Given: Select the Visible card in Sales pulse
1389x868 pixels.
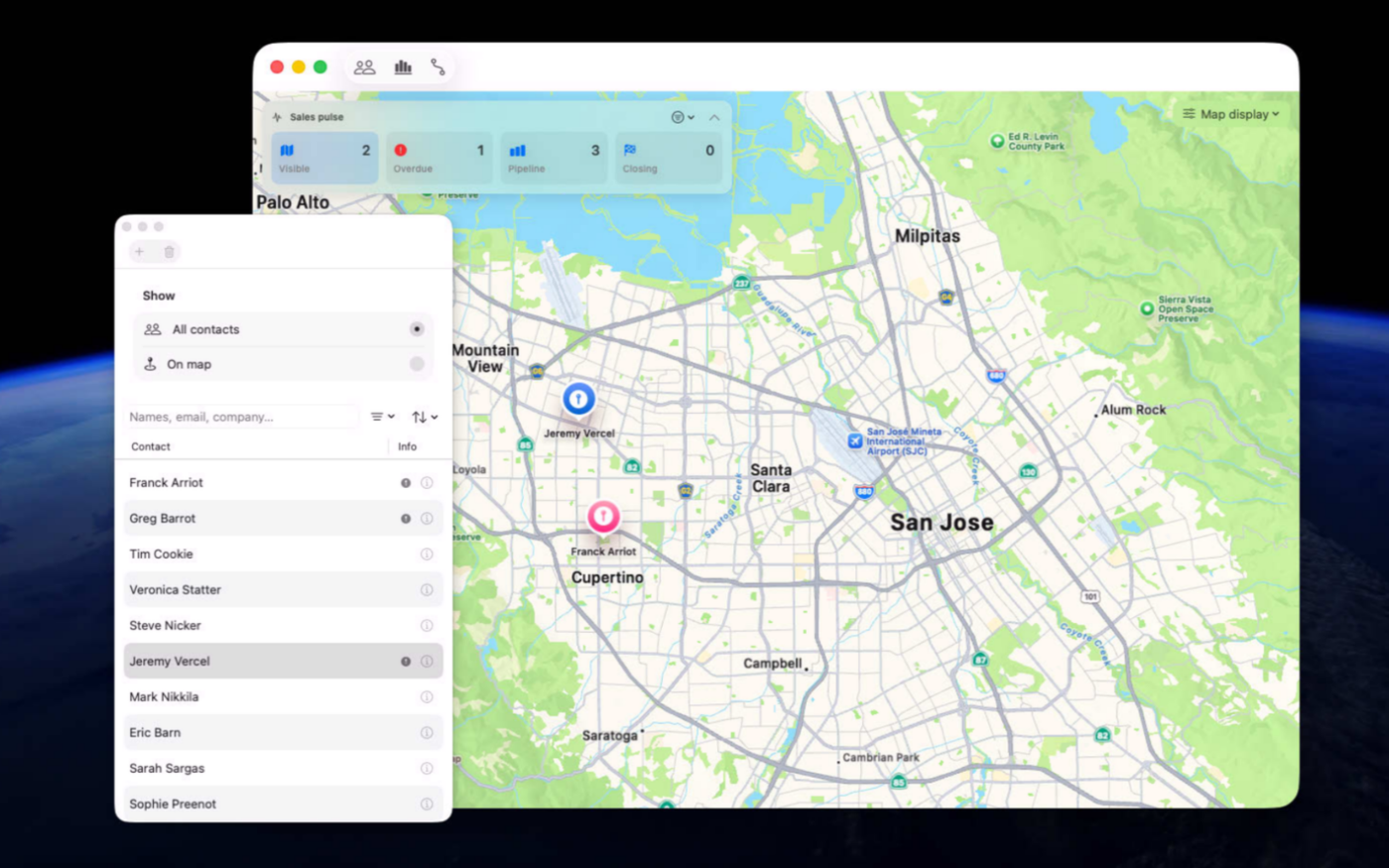Looking at the screenshot, I should click(x=324, y=158).
